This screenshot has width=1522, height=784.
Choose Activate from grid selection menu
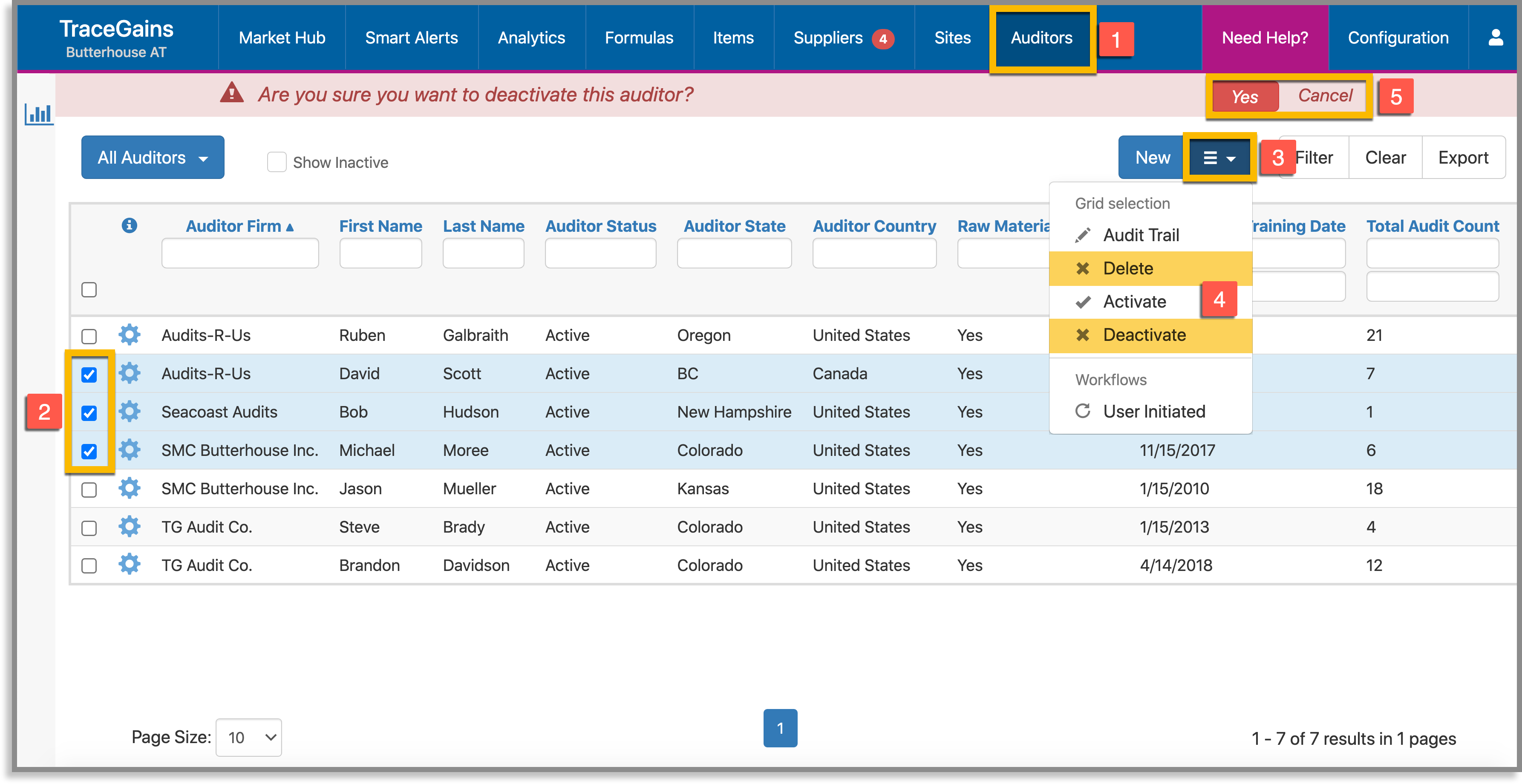click(x=1150, y=301)
